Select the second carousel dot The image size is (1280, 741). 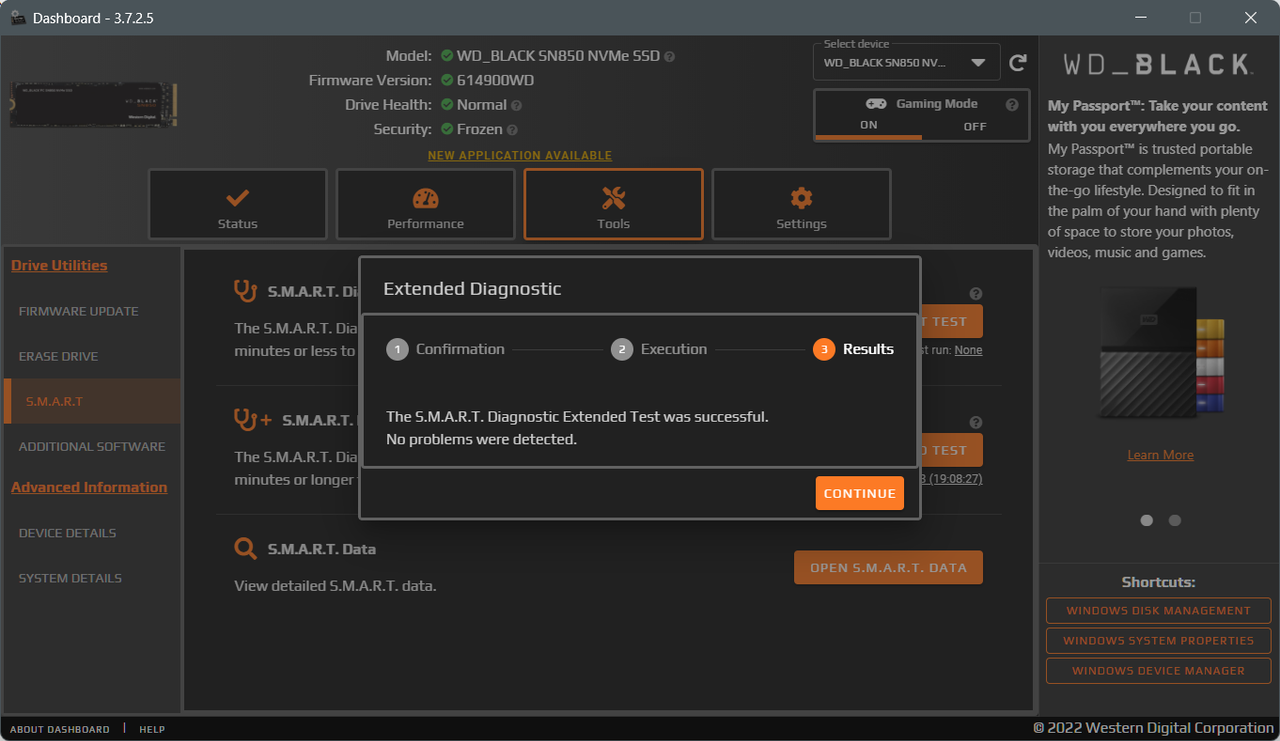[x=1174, y=520]
